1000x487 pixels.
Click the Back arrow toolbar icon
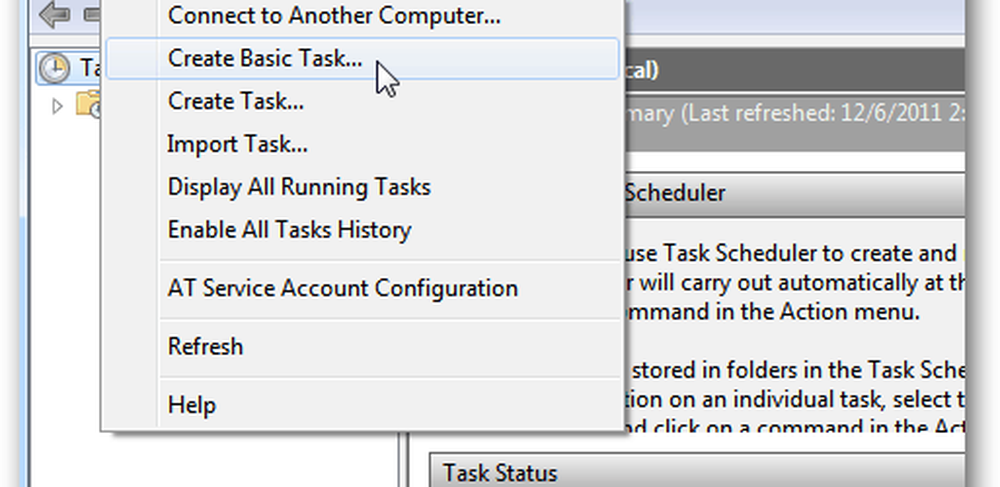[55, 14]
